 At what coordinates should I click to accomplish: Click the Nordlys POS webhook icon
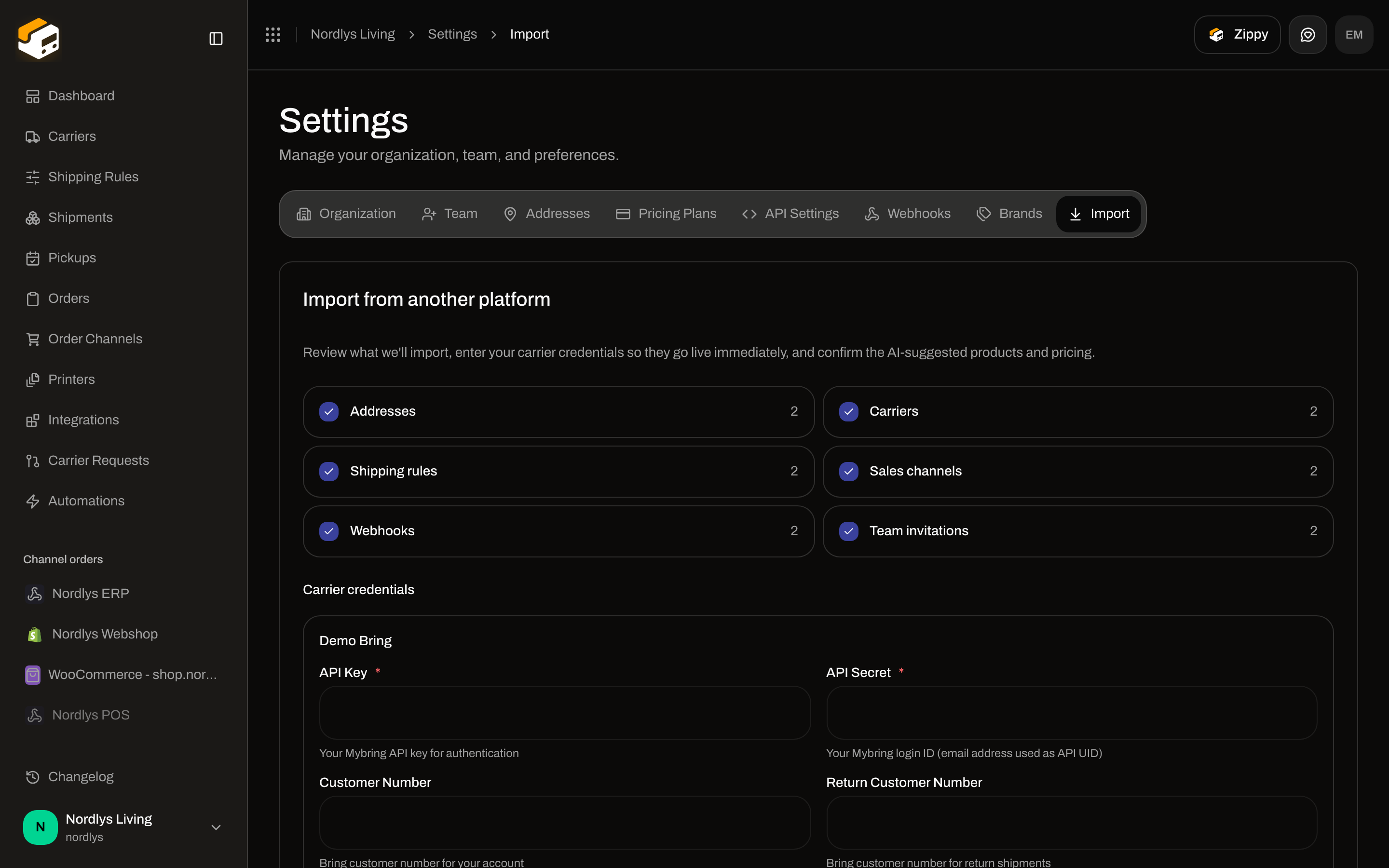point(34,715)
